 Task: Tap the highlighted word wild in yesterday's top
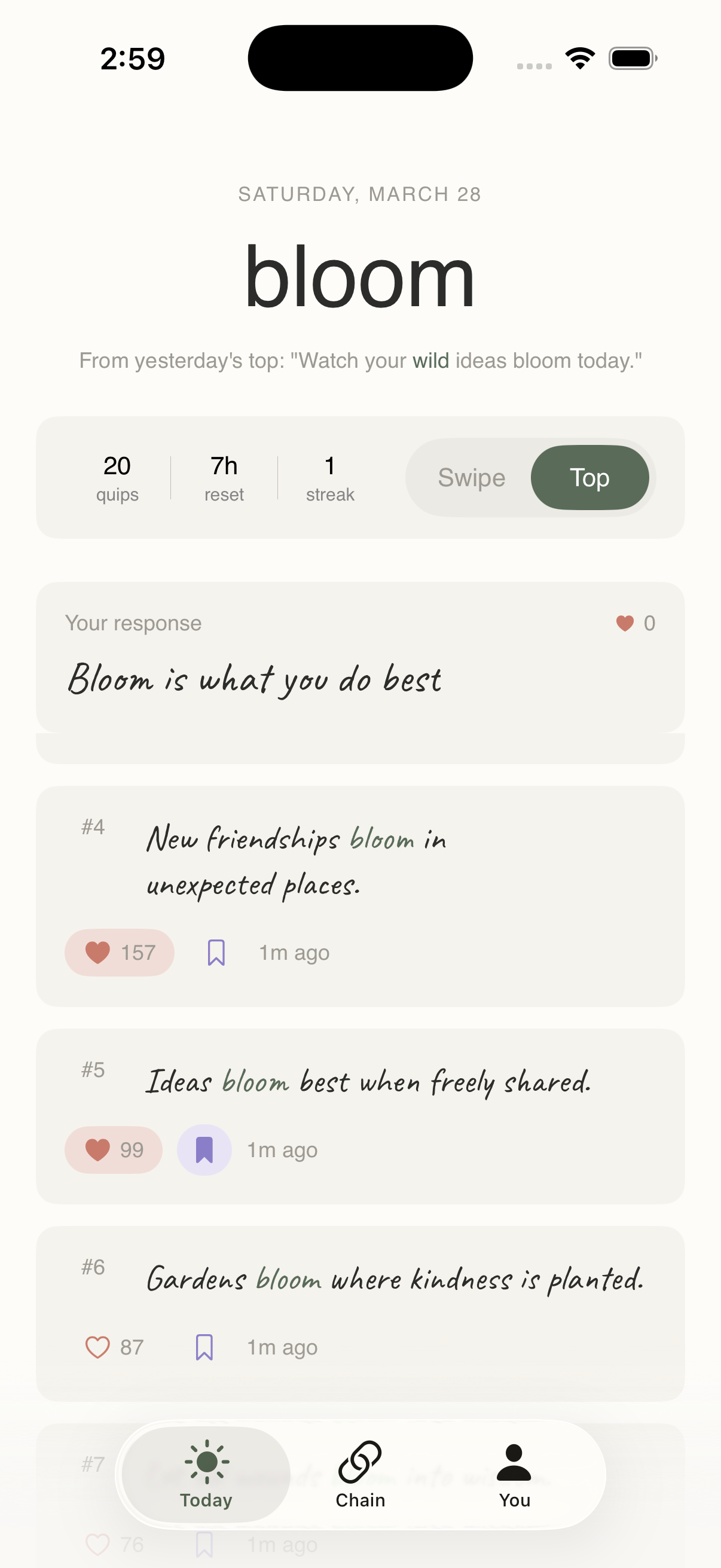pos(431,361)
